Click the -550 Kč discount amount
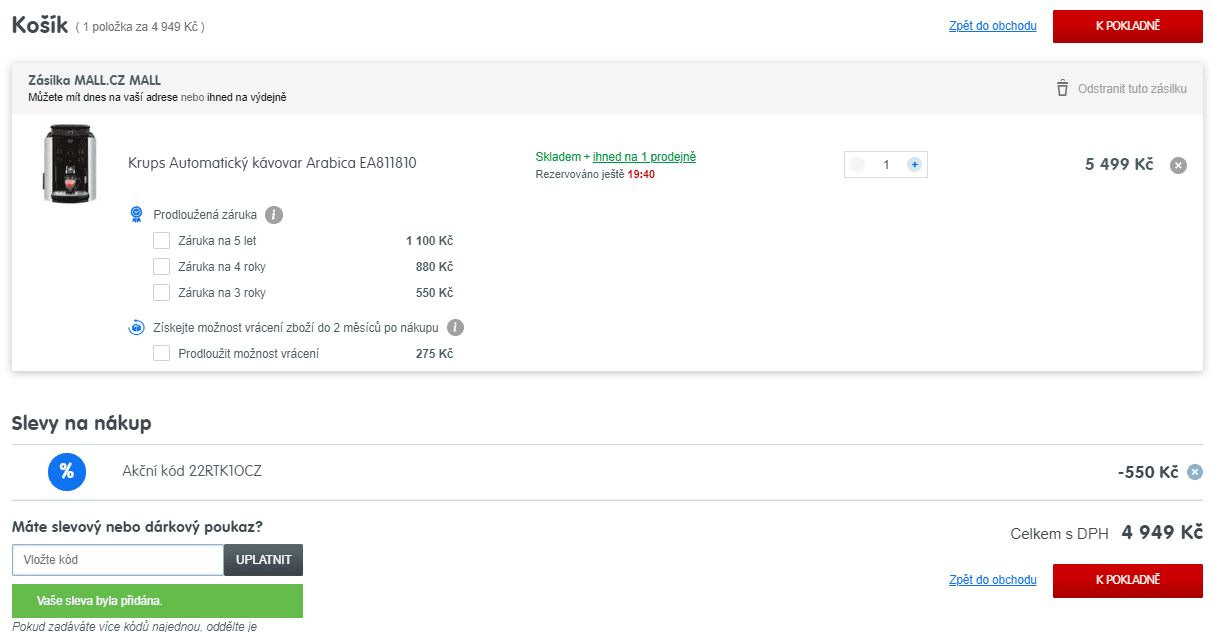The image size is (1211, 632). [1148, 472]
